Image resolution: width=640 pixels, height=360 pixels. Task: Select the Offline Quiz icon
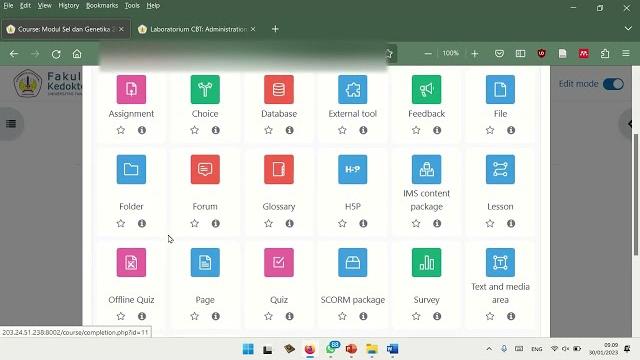tap(131, 262)
